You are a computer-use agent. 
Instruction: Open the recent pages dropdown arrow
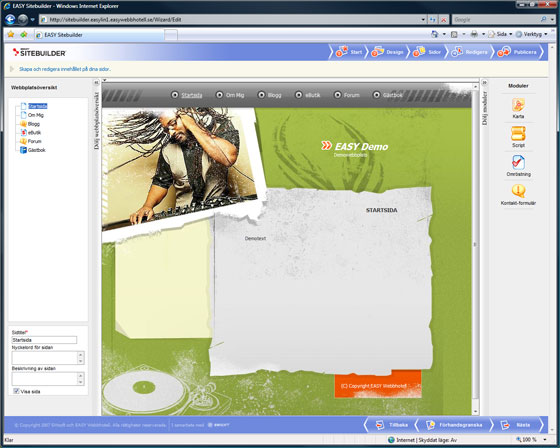(x=32, y=20)
